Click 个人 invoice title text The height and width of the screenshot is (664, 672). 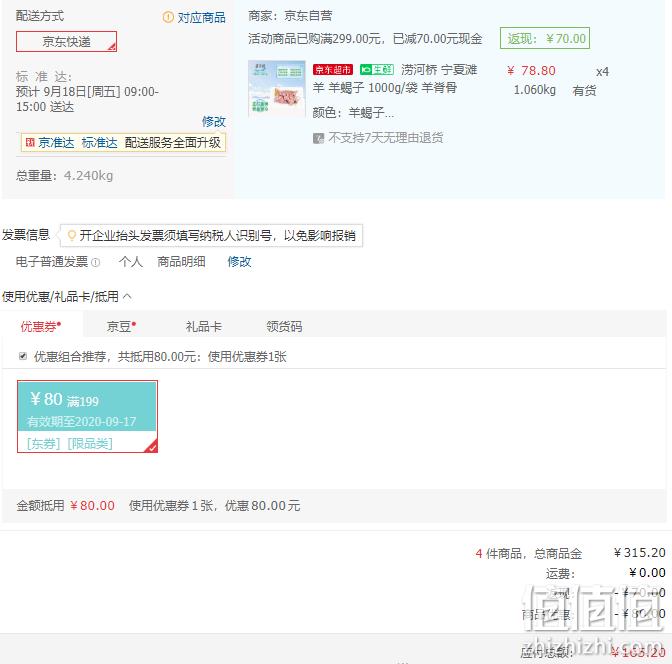pos(131,261)
